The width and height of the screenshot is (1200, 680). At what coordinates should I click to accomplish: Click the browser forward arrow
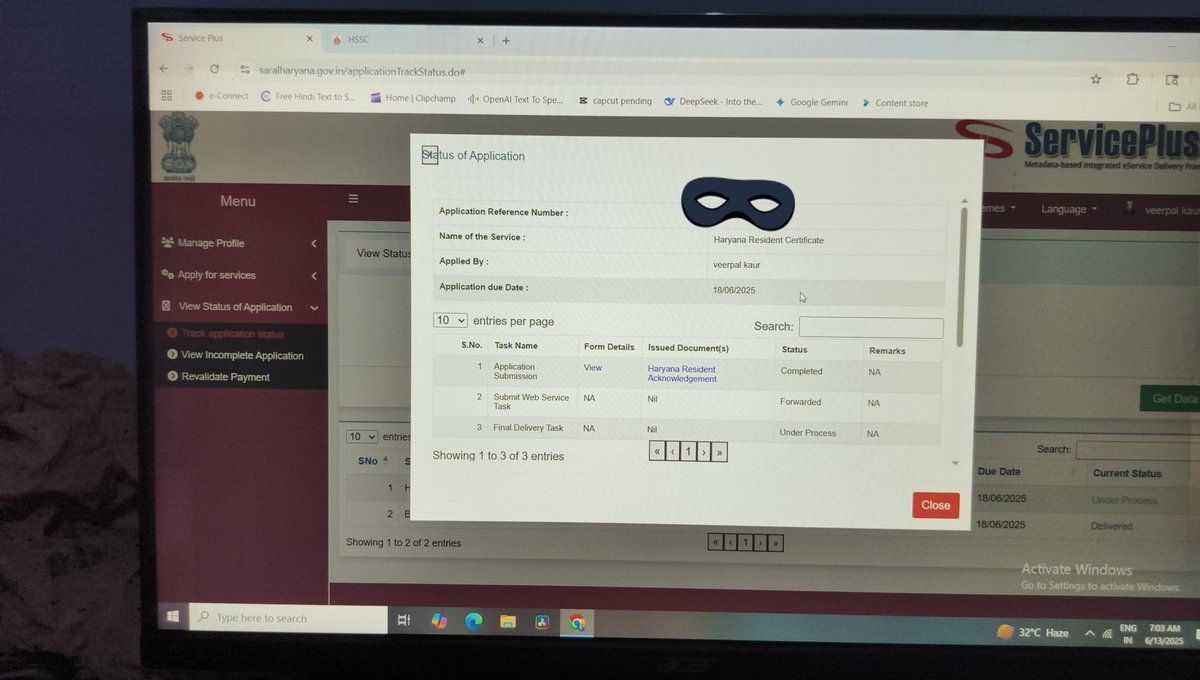point(189,69)
